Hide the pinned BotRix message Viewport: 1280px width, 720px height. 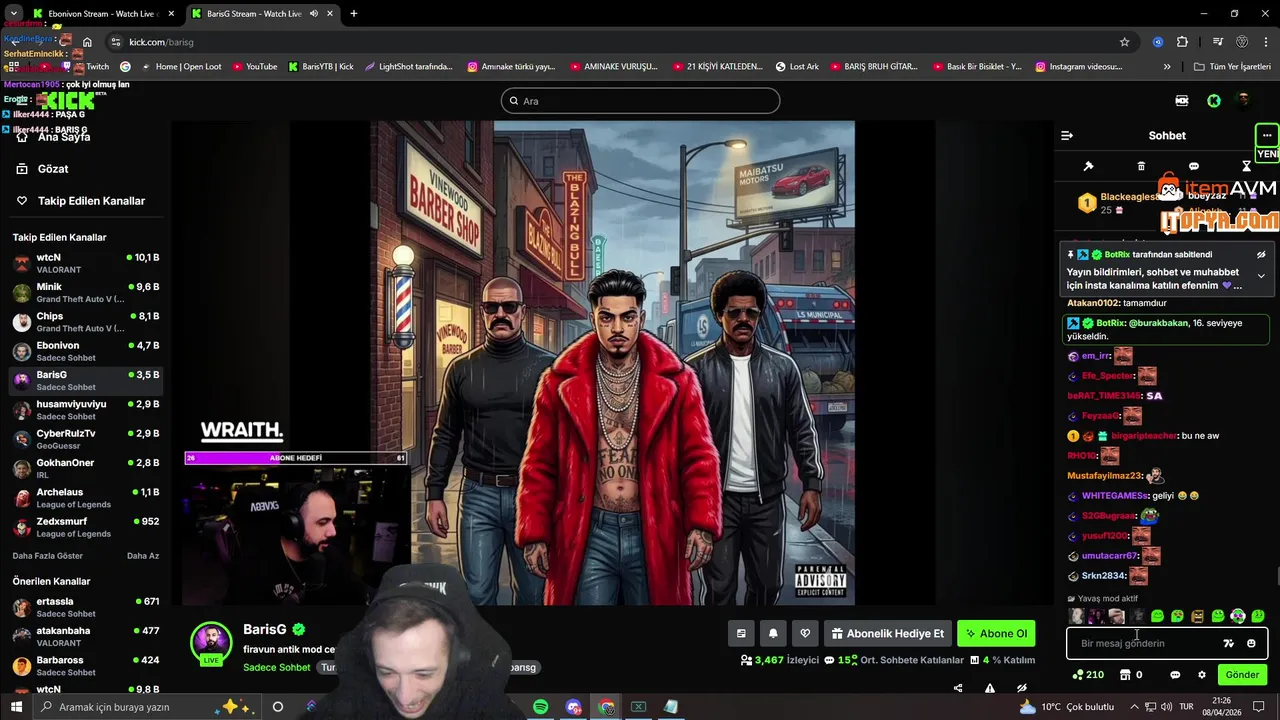tap(1261, 255)
